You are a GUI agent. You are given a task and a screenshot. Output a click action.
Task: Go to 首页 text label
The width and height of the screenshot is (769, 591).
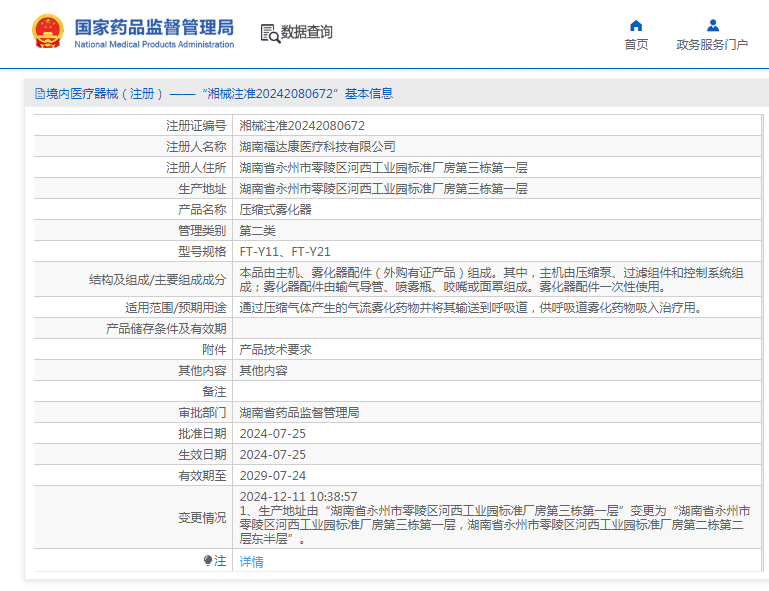(x=636, y=44)
